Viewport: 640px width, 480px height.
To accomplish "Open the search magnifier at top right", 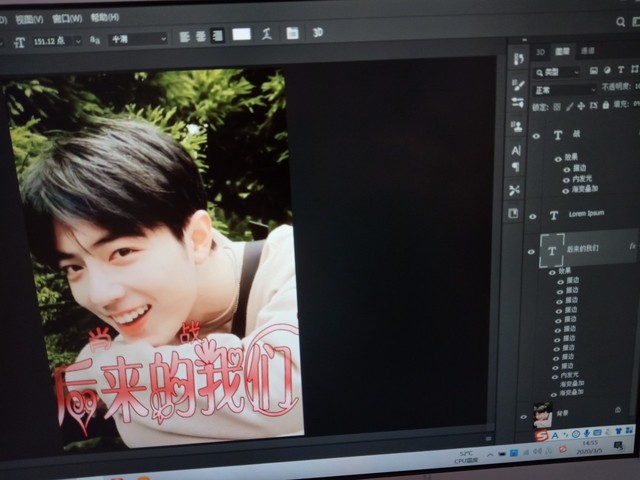I will coord(621,22).
